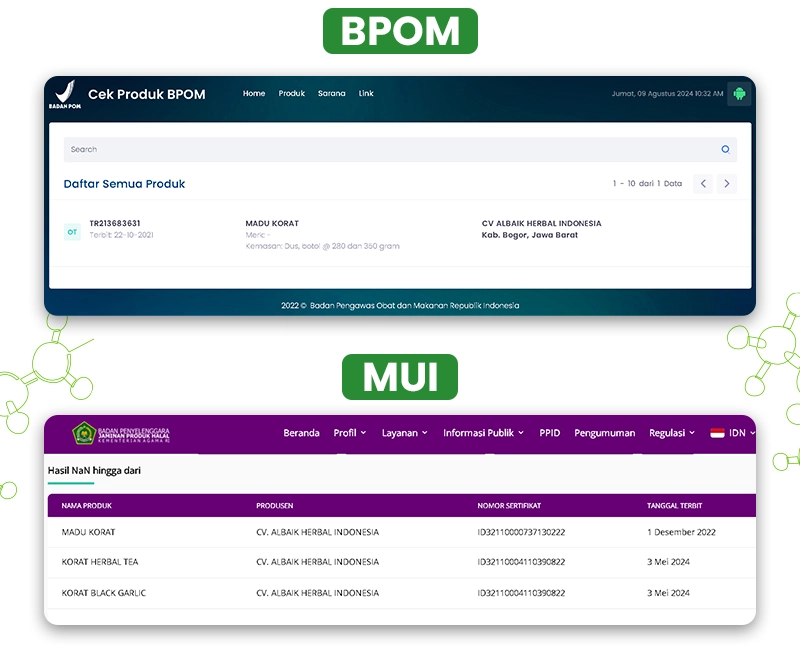Go to Beranda page

tap(302, 433)
